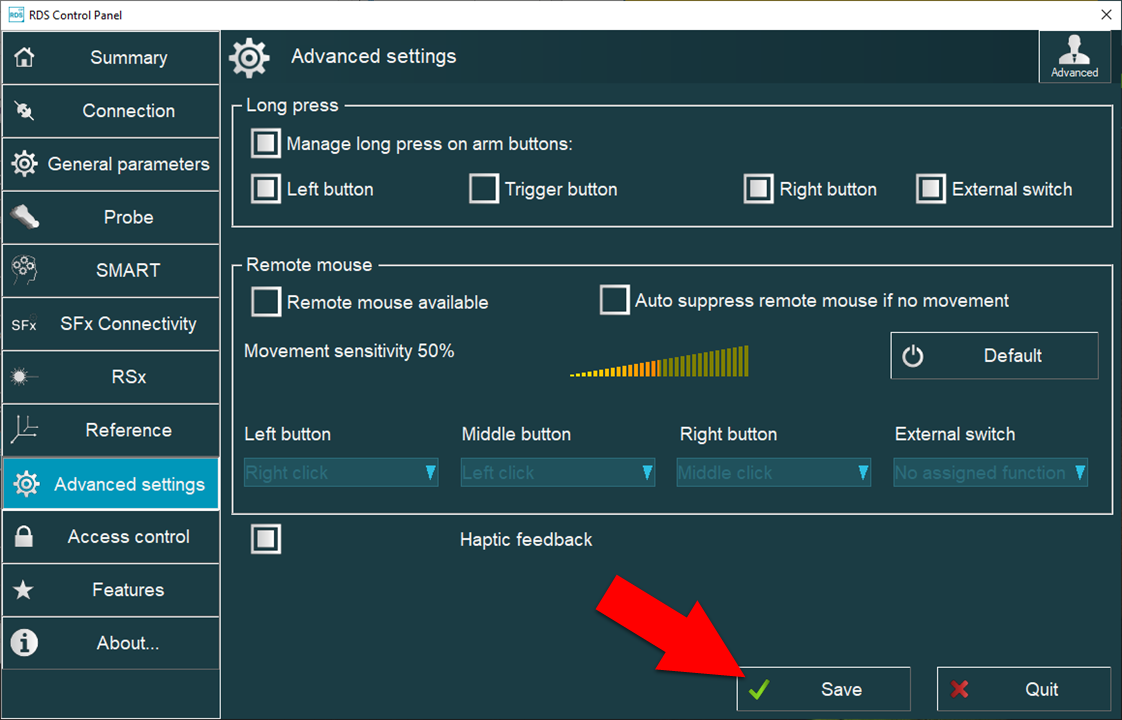Click the probe icon in sidebar

[24, 217]
